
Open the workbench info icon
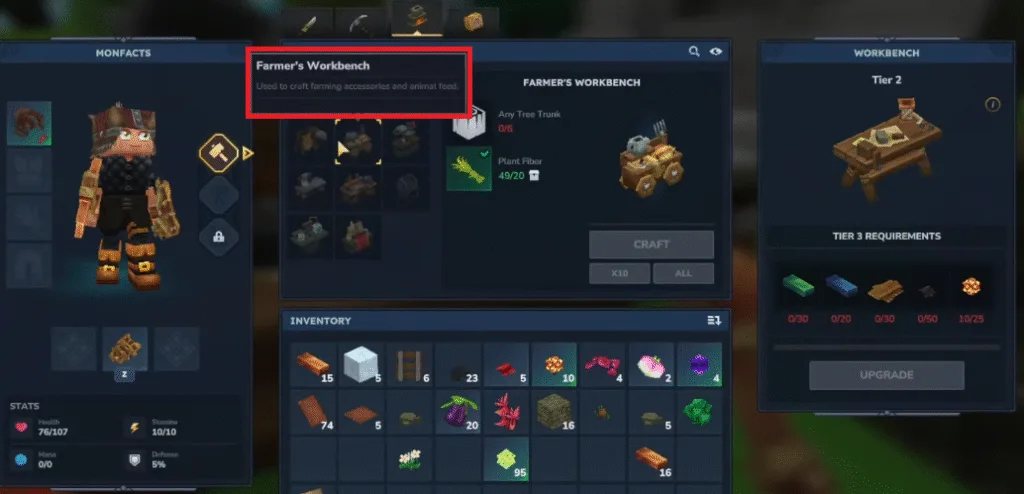point(993,104)
